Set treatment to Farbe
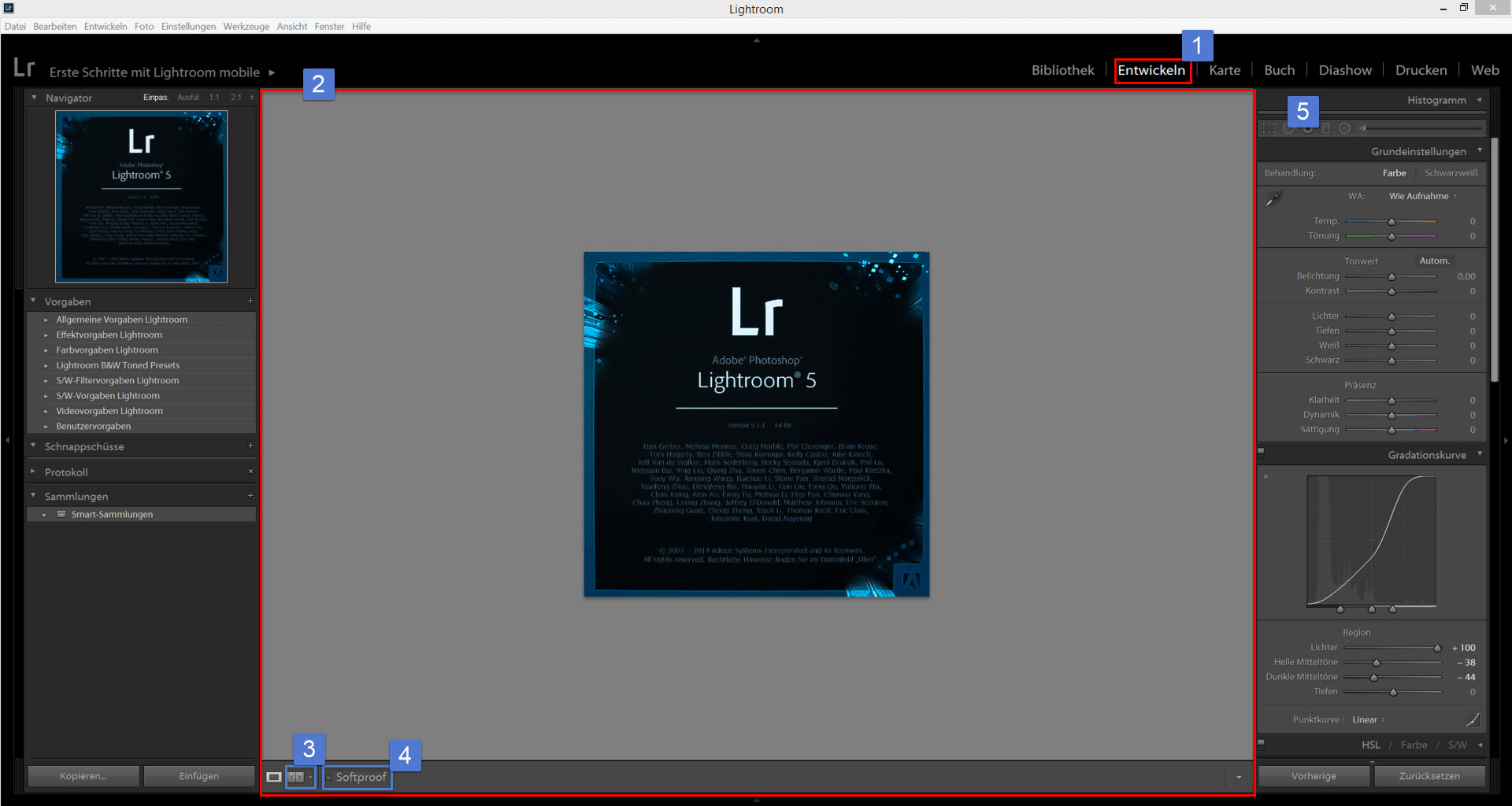1512x806 pixels. point(1394,173)
